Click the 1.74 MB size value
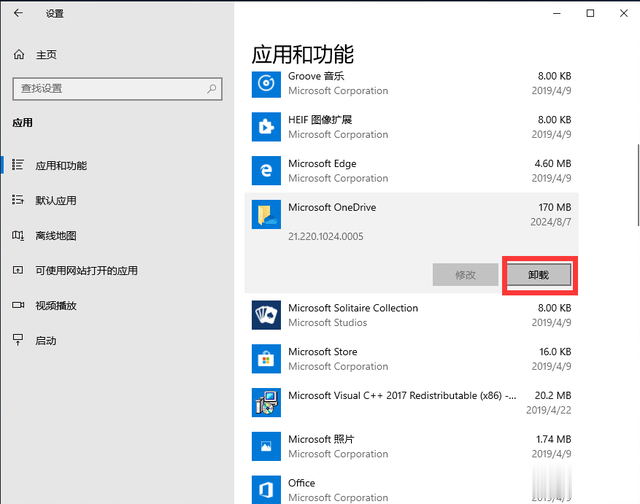Viewport: 640px width, 504px height. pos(553,439)
